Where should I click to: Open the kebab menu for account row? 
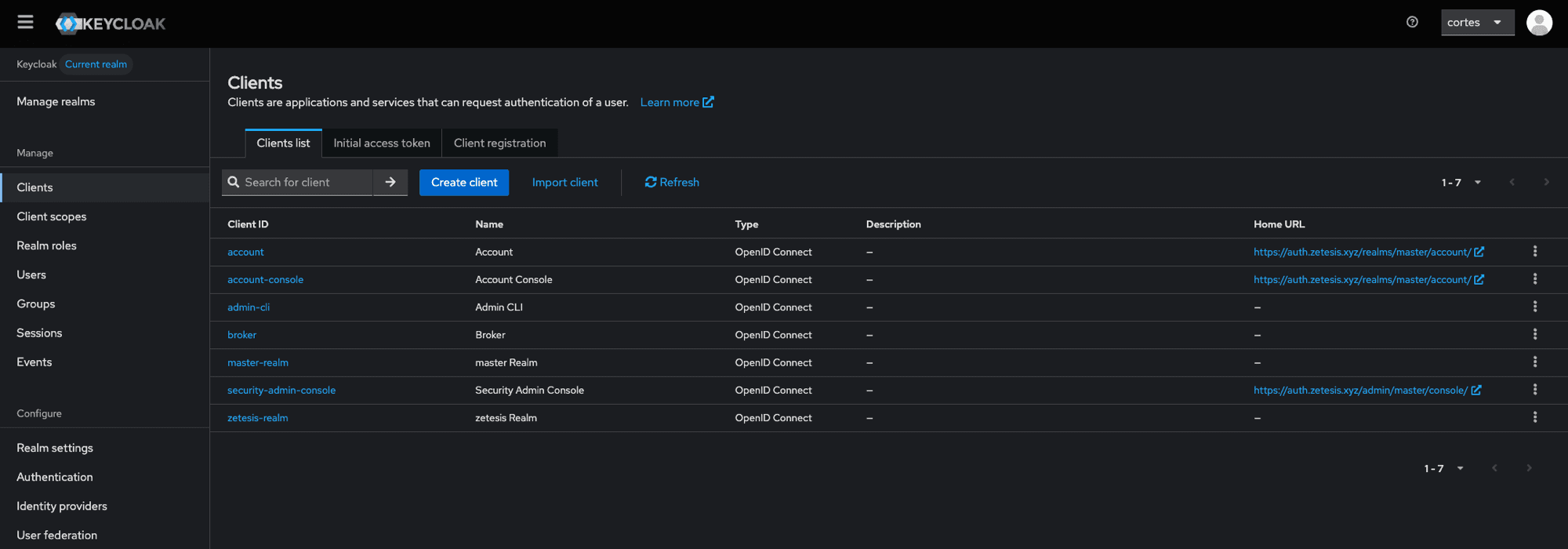coord(1534,252)
